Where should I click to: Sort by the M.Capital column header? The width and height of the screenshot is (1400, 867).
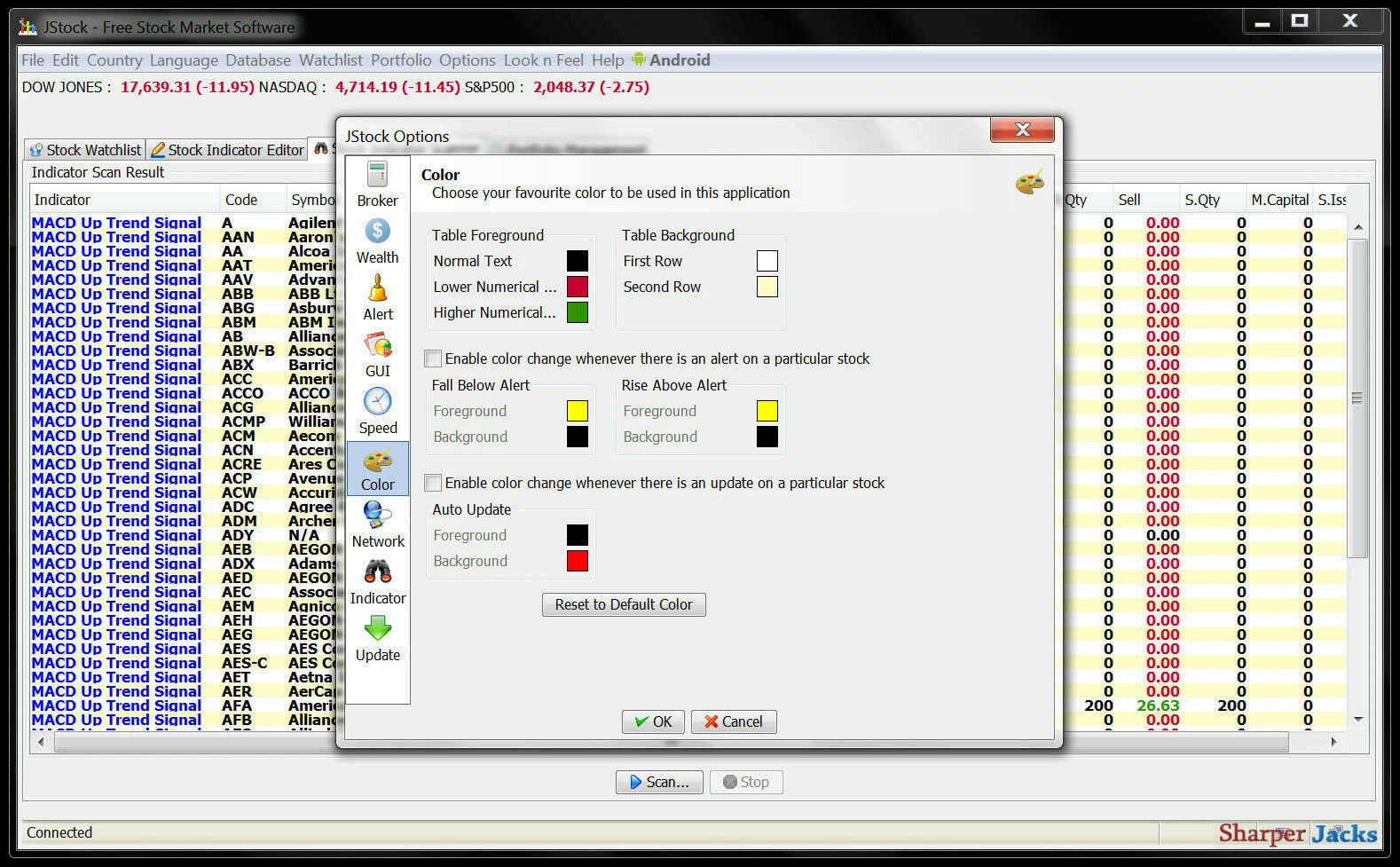pos(1279,200)
